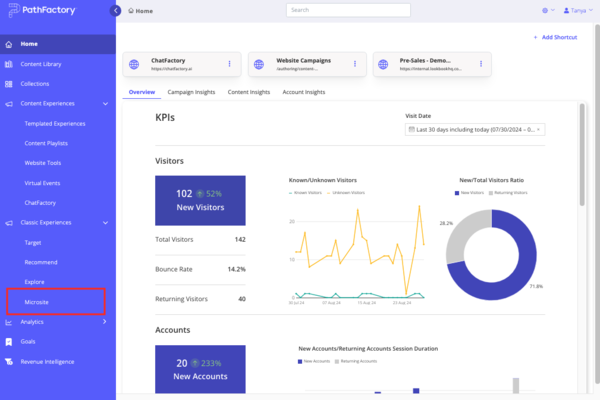600x400 pixels.
Task: Open the Website Campaigns shortcut options menu
Action: tap(355, 64)
